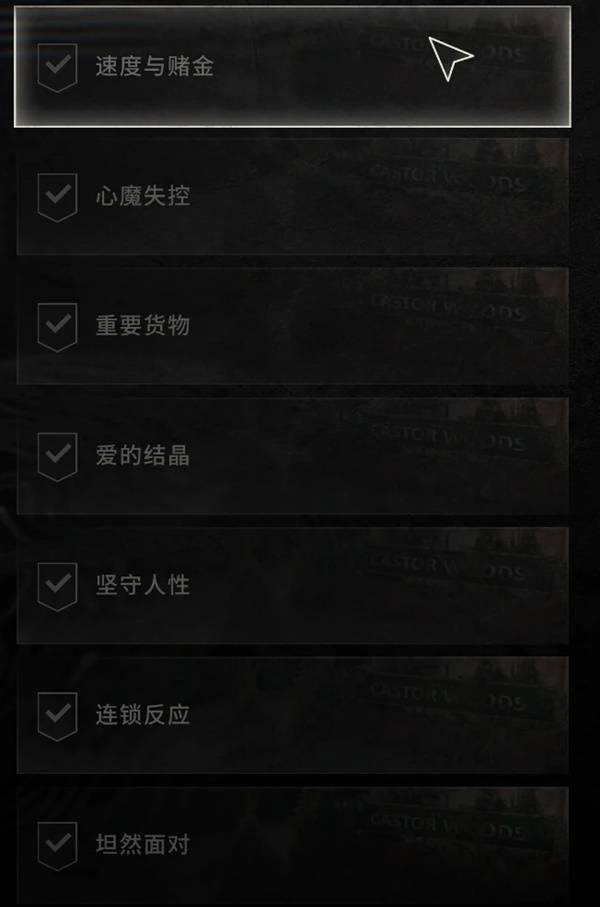Choose the 爱的结晶 quest label
Screen dimensions: 600x907
[x=143, y=455]
